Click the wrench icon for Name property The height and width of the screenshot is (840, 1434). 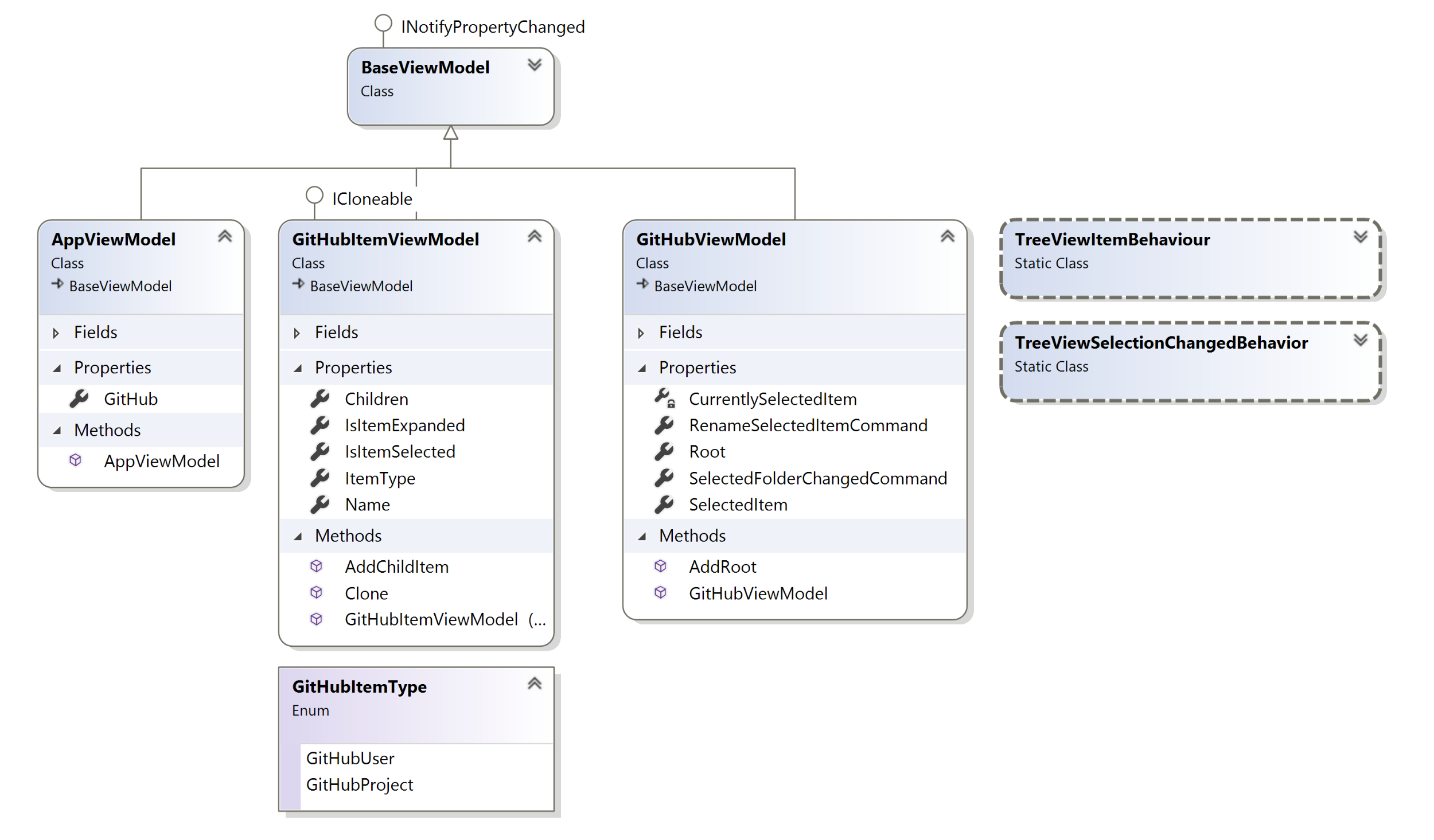(x=320, y=504)
